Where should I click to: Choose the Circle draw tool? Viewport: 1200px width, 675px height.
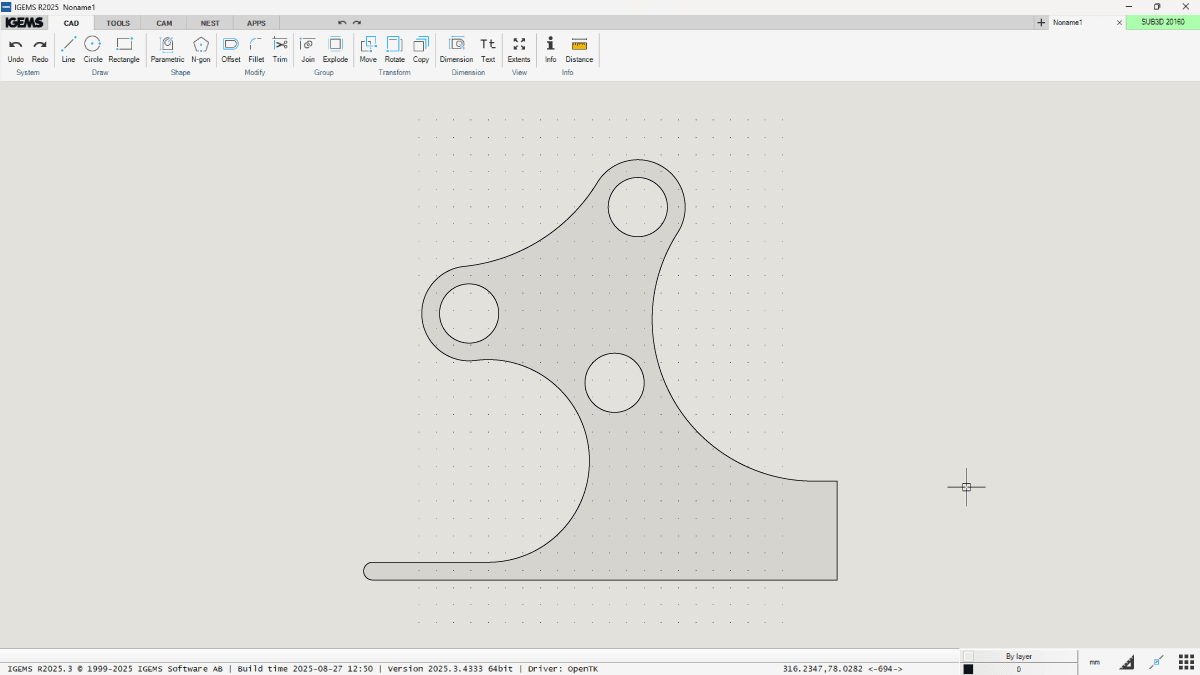[x=93, y=48]
